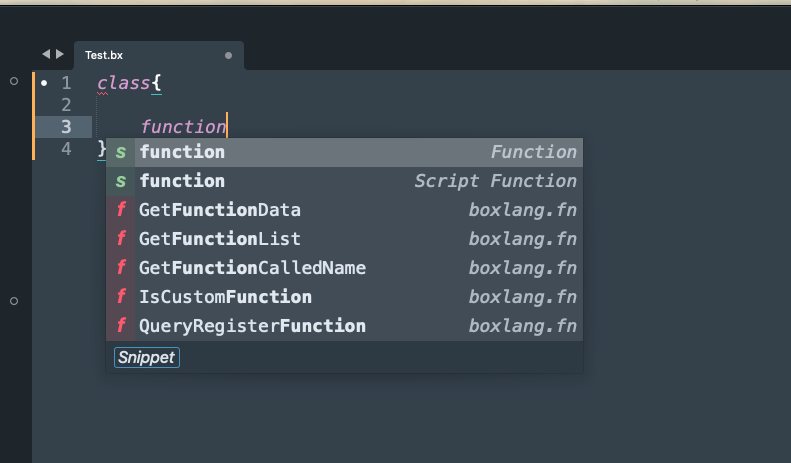Click 'Script Function' annotation text
The height and width of the screenshot is (463, 791).
coord(495,181)
